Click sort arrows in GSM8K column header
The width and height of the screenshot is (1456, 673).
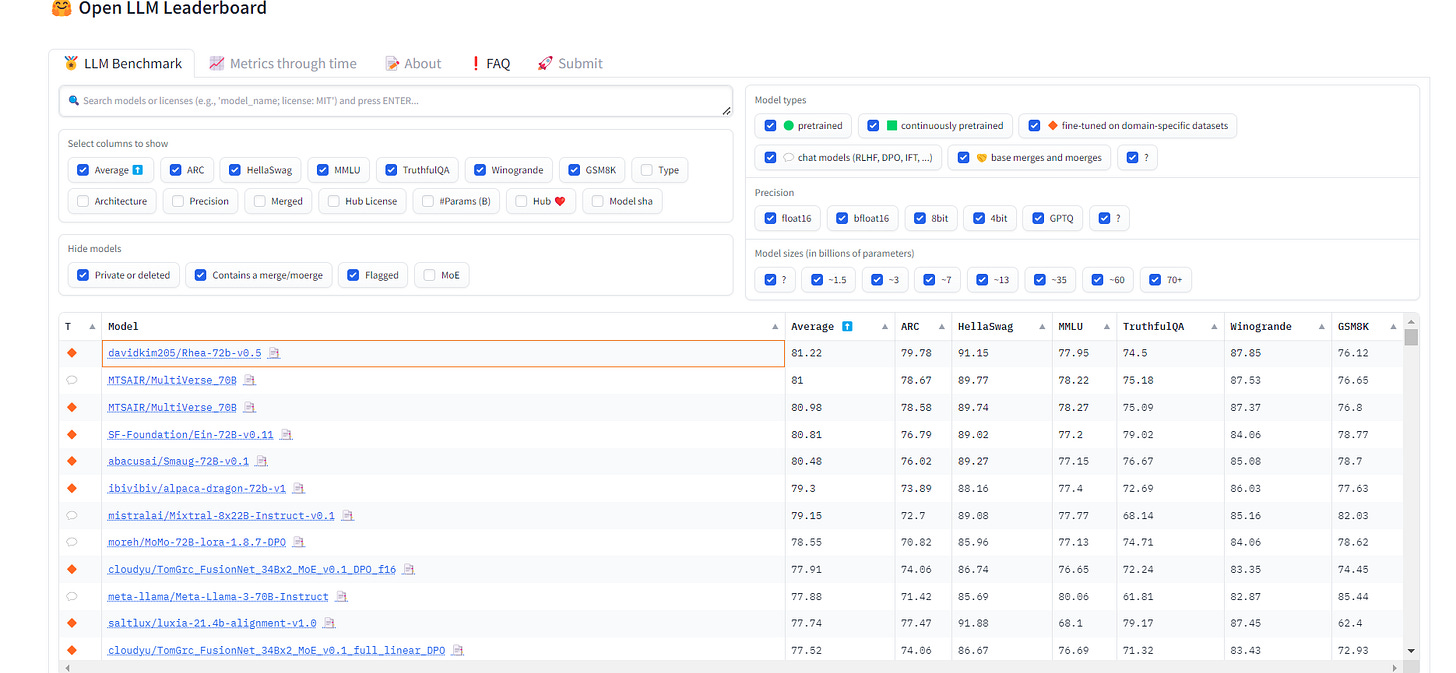coord(1393,326)
